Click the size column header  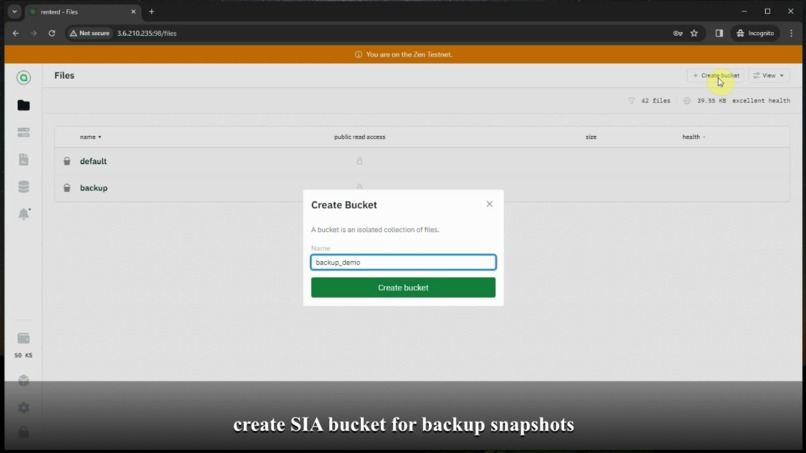coord(591,137)
